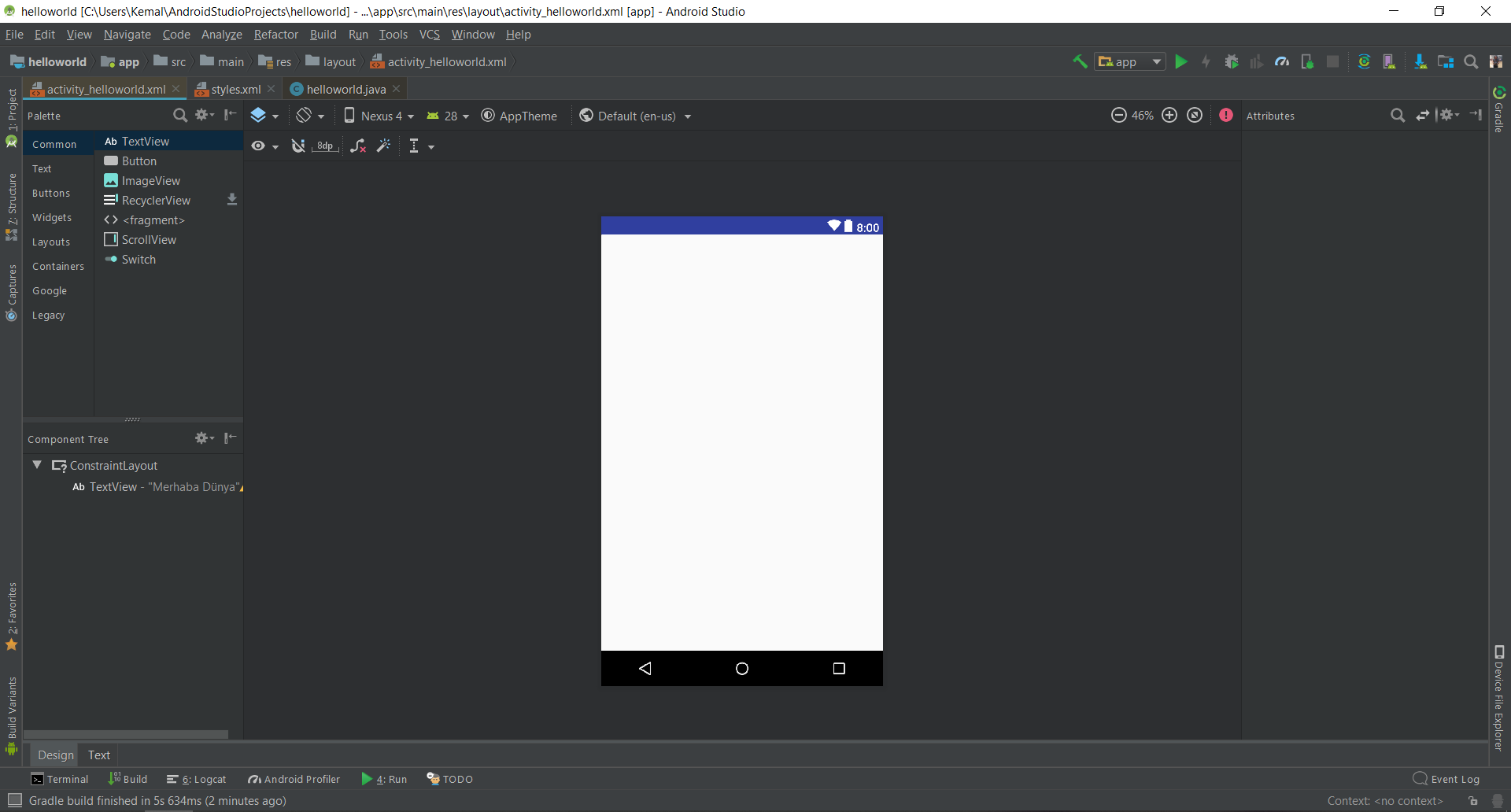Screen dimensions: 1511x812
Task: Run the app with green play button
Action: [1181, 61]
